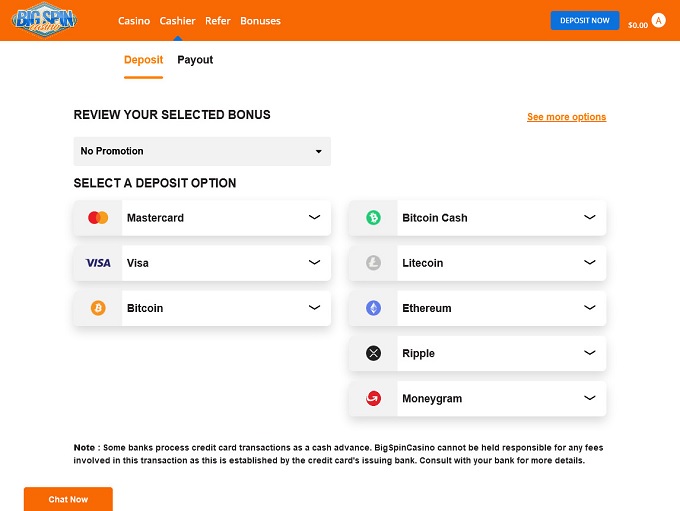
Task: Start a chat with Chat Now
Action: click(68, 499)
